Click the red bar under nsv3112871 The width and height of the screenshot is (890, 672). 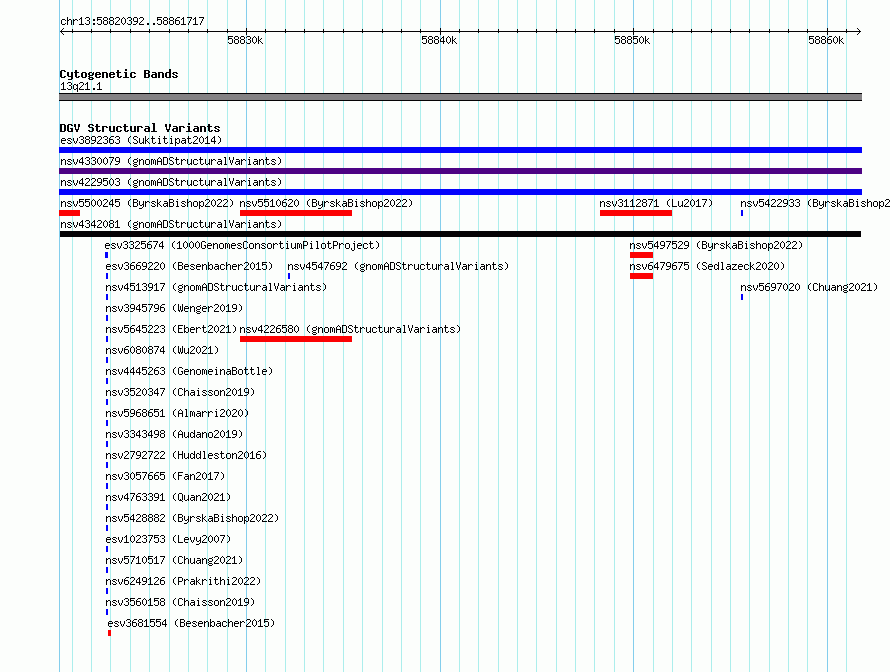point(636,213)
